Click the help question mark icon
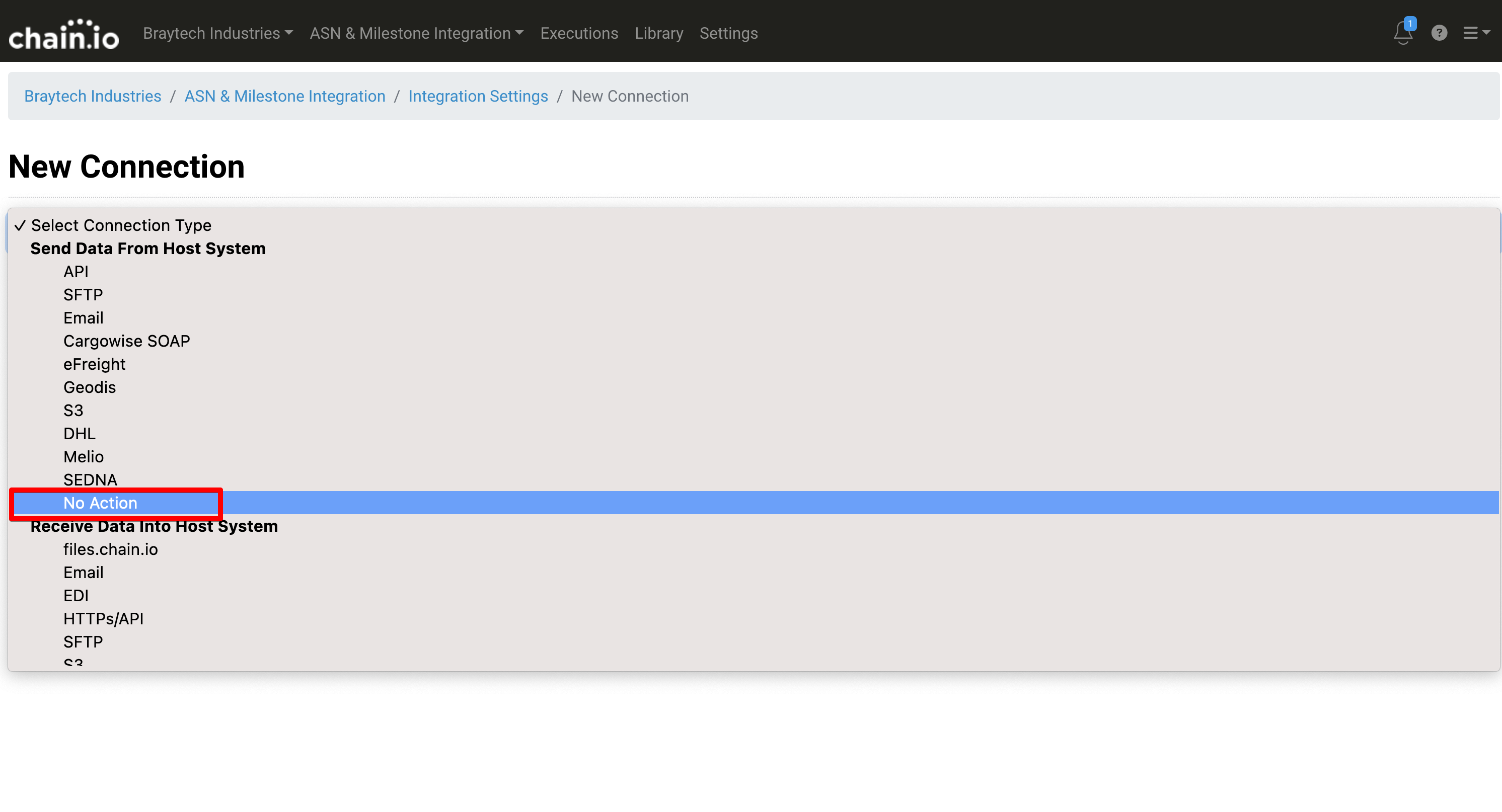This screenshot has height=812, width=1502. 1439,33
